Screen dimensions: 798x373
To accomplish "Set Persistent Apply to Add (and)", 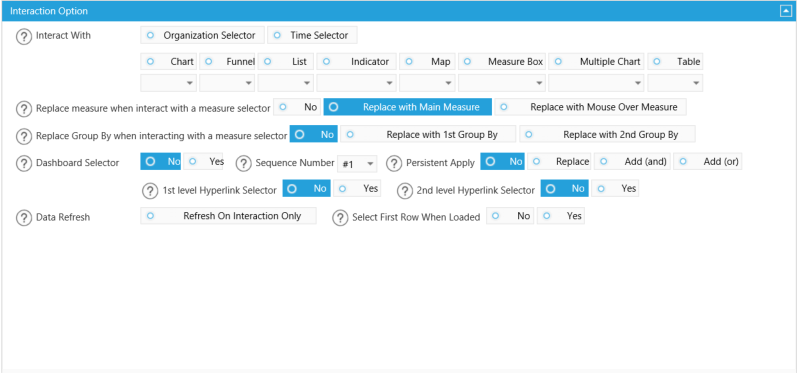I will tap(632, 161).
